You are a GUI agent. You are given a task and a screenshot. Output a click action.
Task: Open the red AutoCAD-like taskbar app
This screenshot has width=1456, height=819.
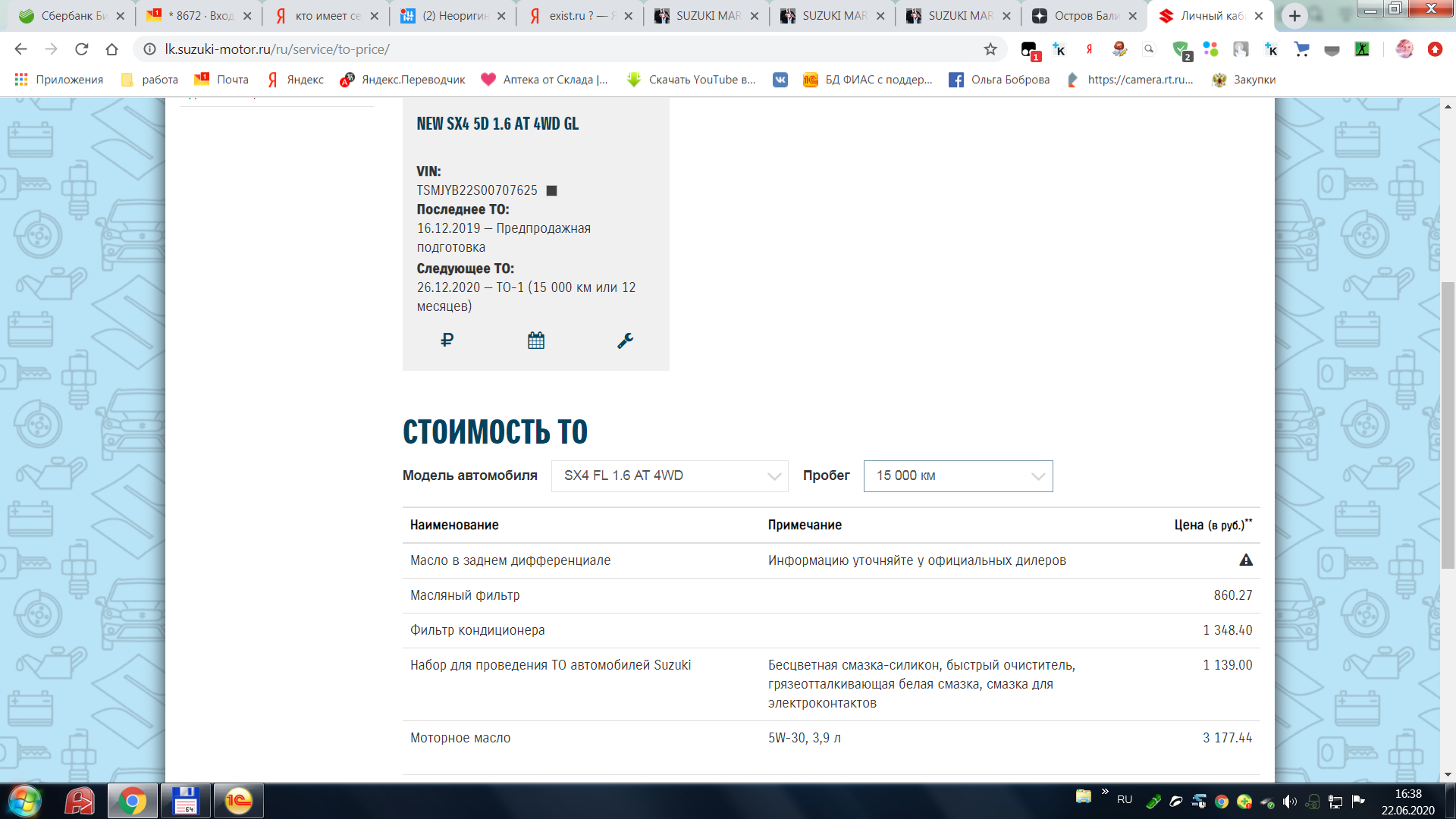click(x=79, y=802)
